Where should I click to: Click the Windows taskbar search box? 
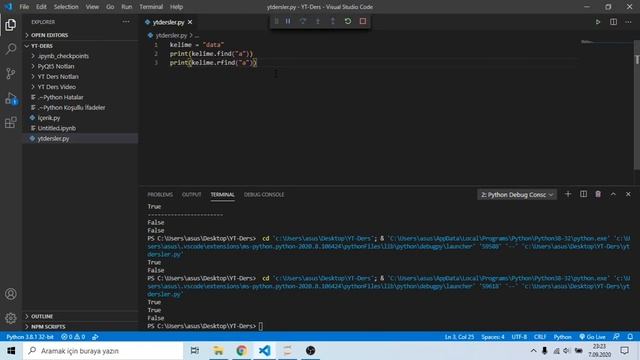click(103, 351)
